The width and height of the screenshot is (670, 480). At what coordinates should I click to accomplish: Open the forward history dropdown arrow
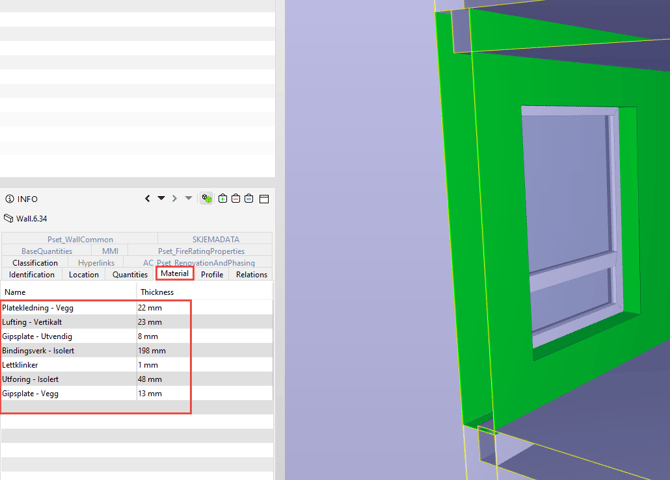tap(188, 198)
